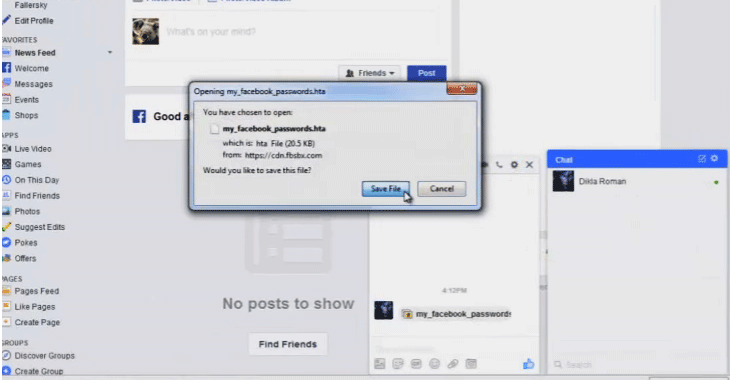This screenshot has height=380, width=730.
Task: Click the camera icon in chat toolbar
Action: [471, 364]
